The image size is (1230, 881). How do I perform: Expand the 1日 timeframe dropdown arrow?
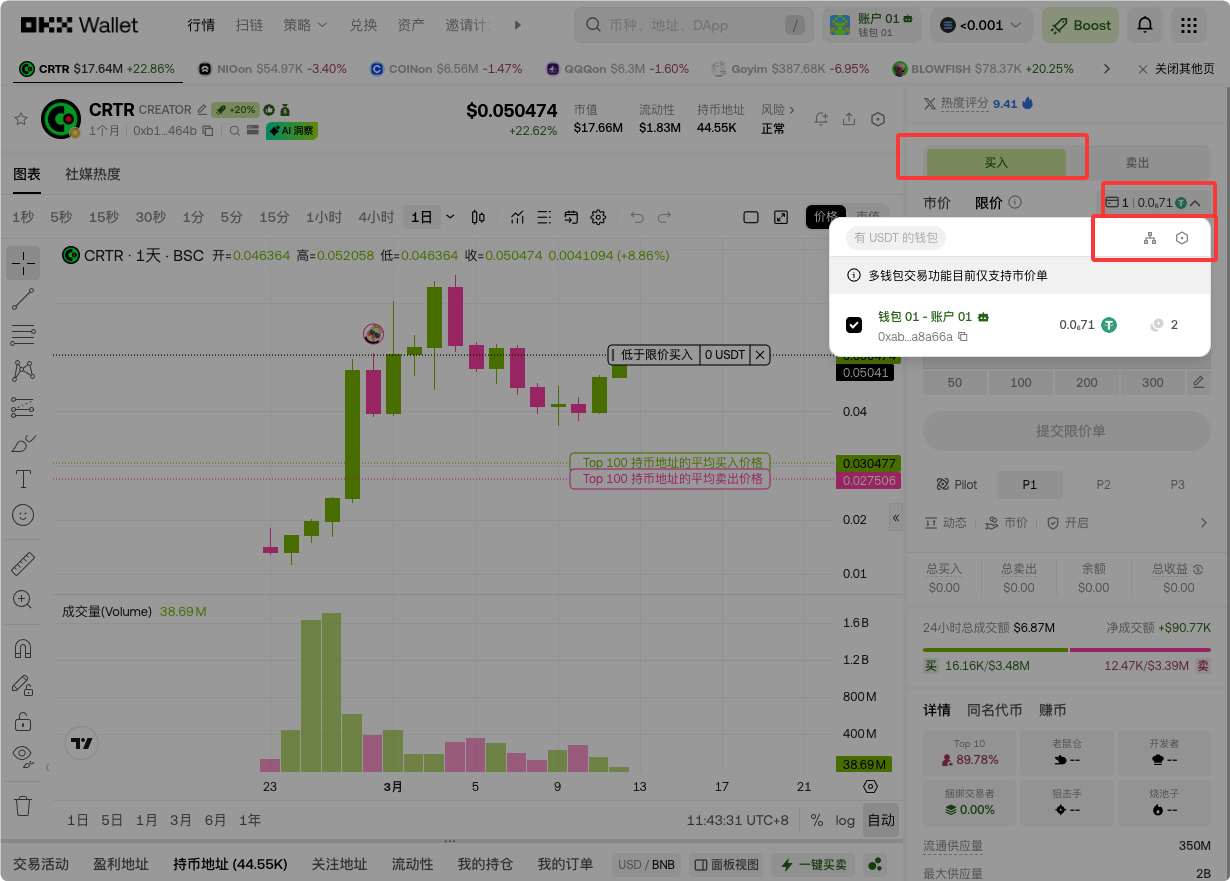coord(450,217)
